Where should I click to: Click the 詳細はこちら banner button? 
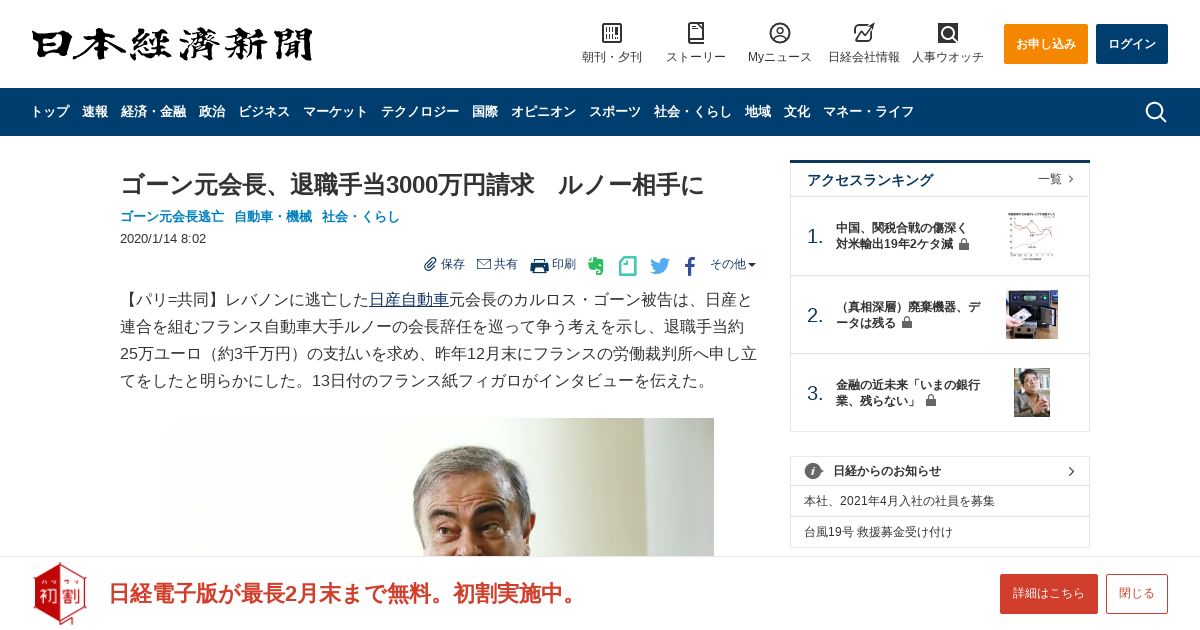pyautogui.click(x=1049, y=594)
